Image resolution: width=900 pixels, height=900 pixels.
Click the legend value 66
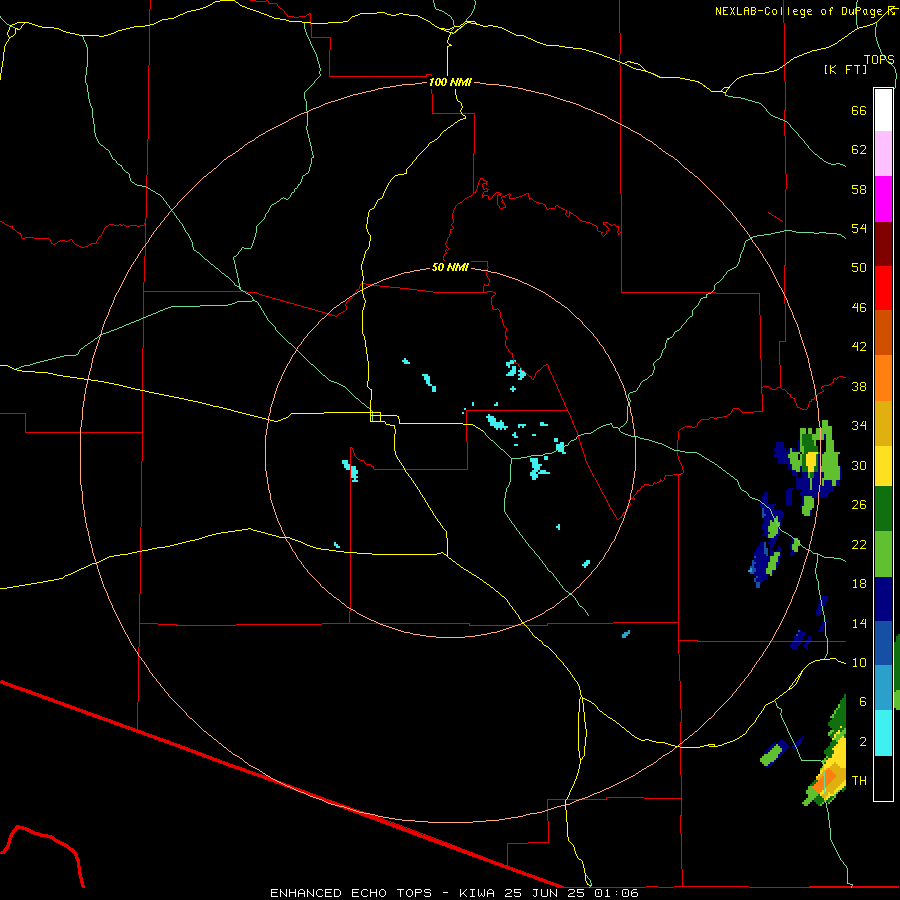pos(859,110)
